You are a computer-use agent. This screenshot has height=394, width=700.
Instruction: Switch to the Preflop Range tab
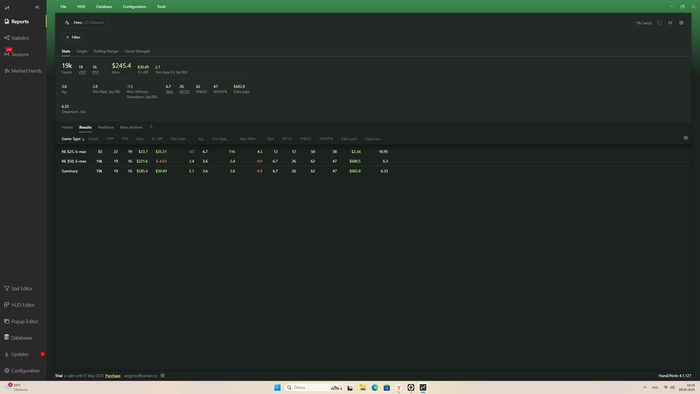[x=106, y=51]
